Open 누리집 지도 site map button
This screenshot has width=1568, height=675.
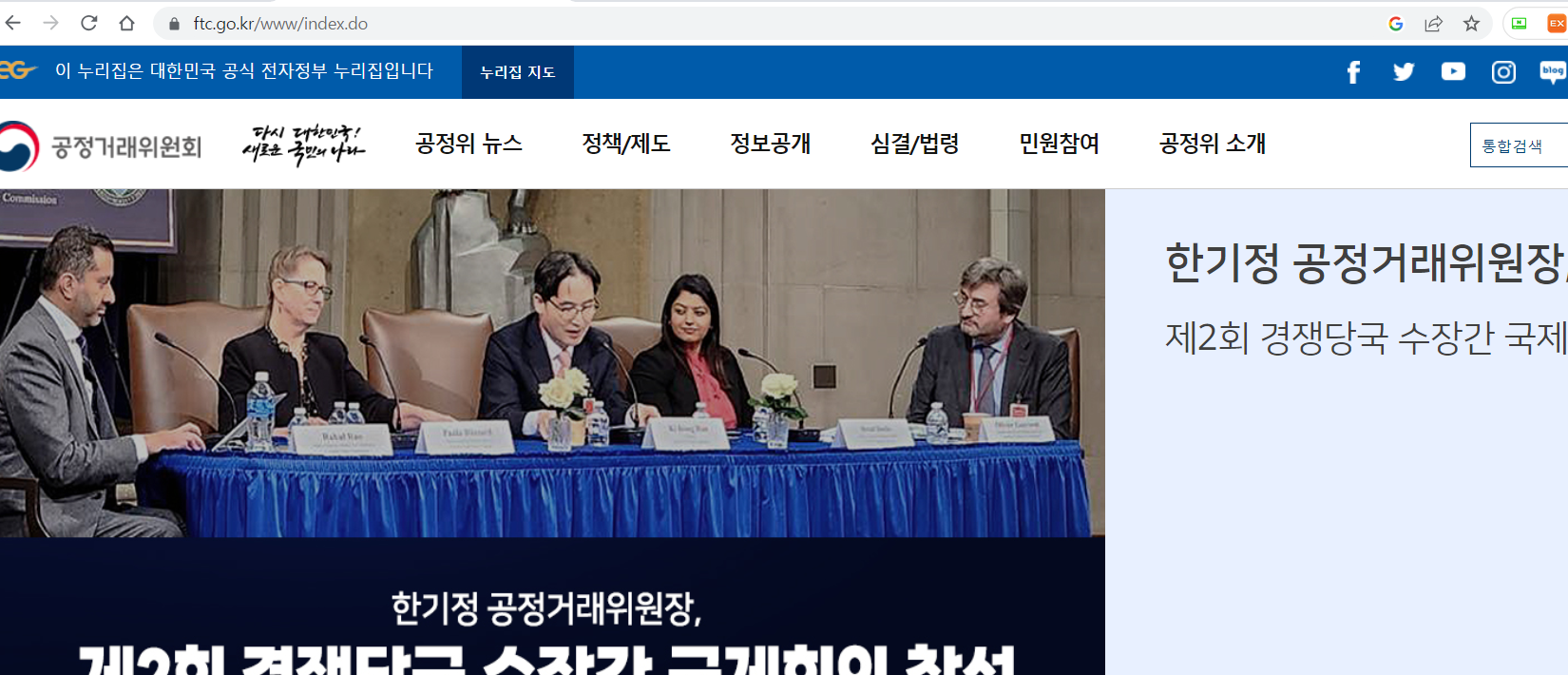coord(517,72)
